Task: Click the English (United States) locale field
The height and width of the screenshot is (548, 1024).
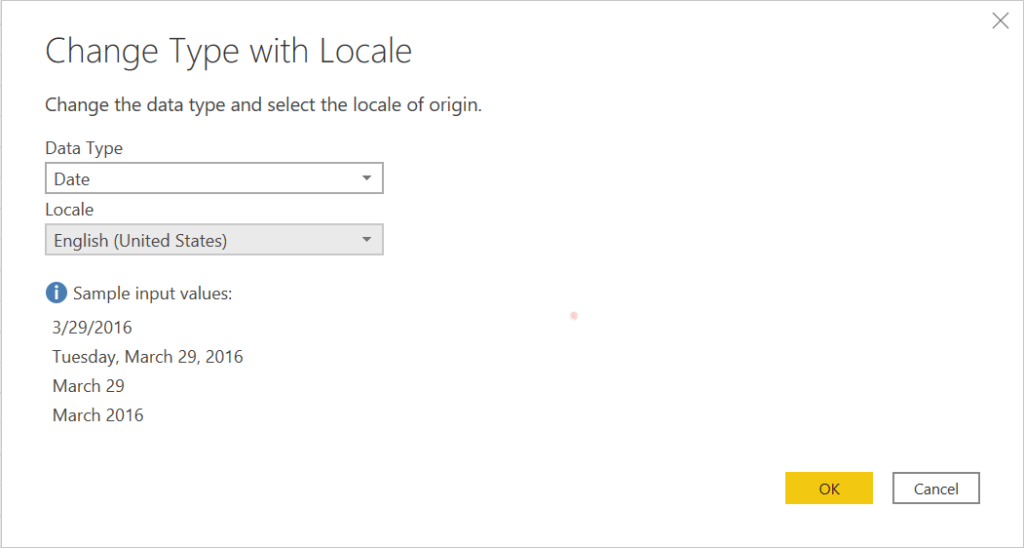Action: pos(200,240)
